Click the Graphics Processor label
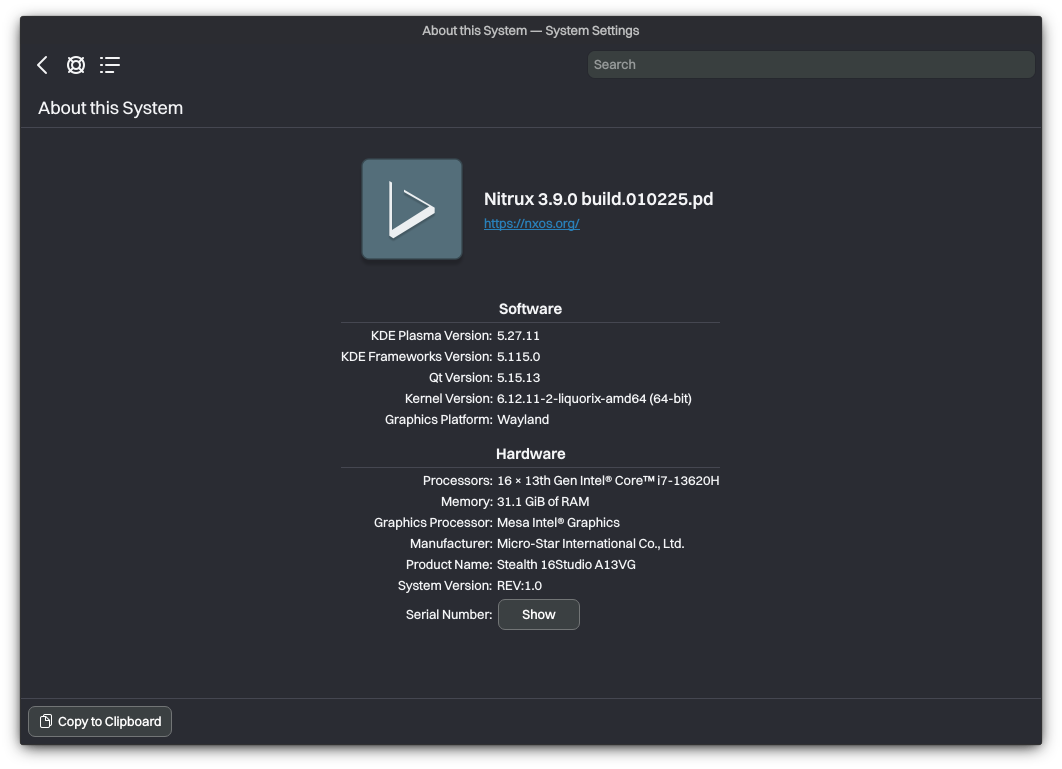Image resolution: width=1062 pixels, height=769 pixels. tap(433, 523)
